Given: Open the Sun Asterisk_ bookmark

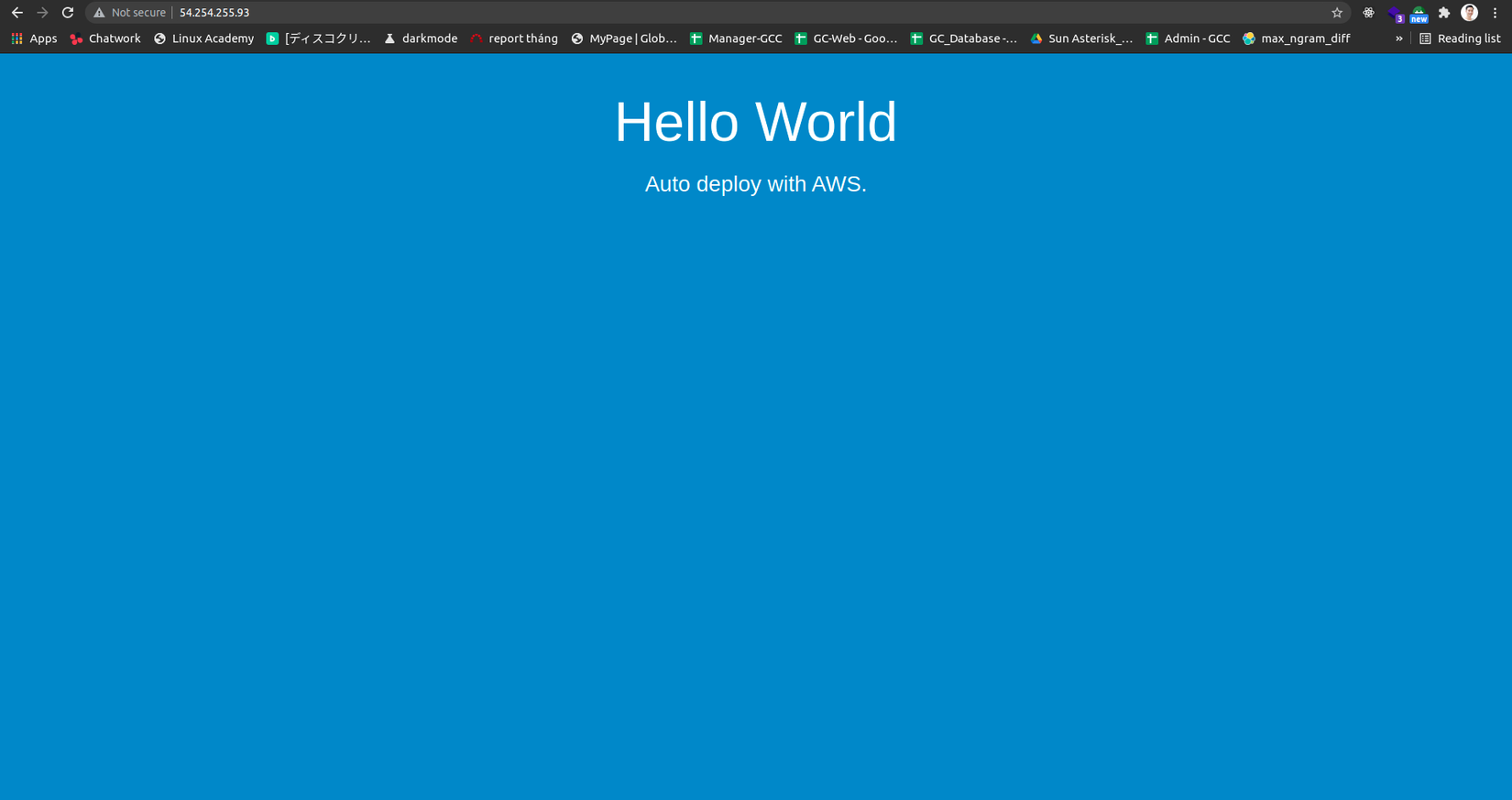Looking at the screenshot, I should click(1081, 38).
